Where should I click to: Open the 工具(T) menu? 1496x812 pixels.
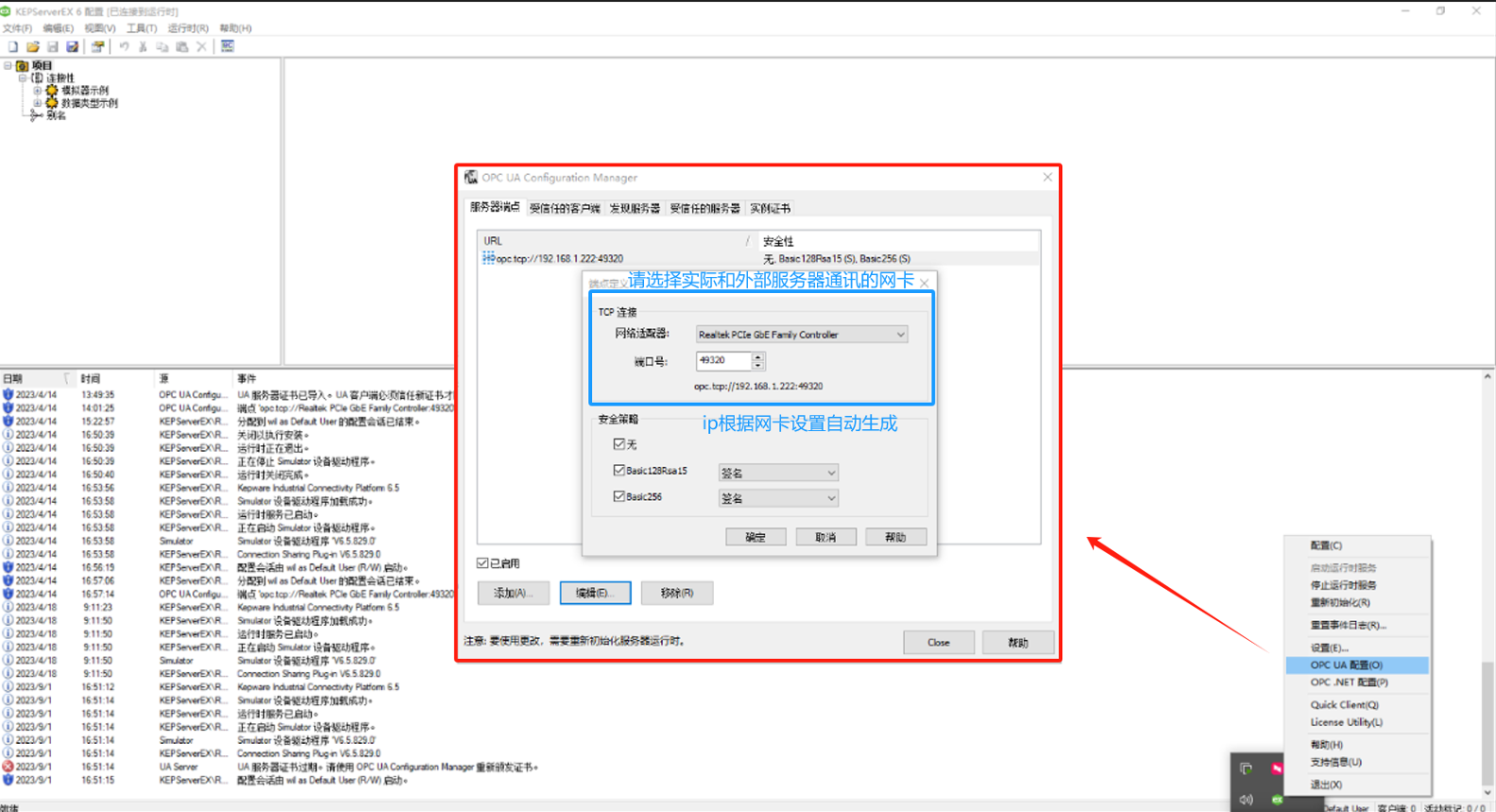pyautogui.click(x=142, y=28)
